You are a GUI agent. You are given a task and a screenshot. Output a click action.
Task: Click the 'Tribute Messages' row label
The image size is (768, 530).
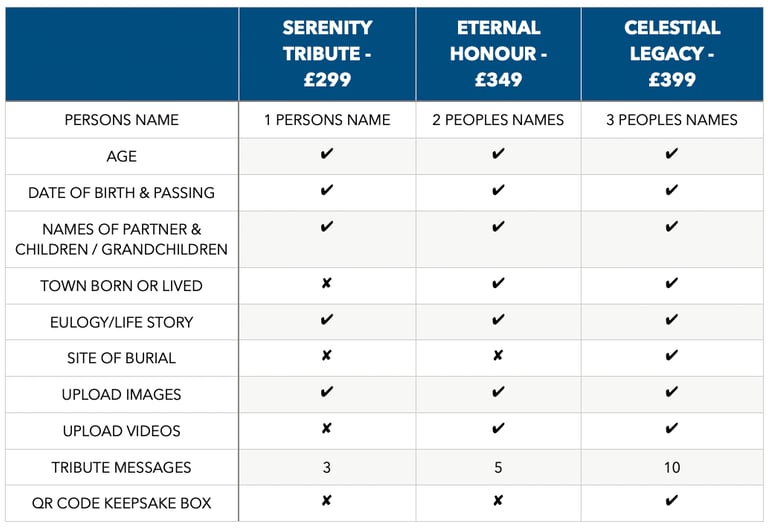click(121, 467)
